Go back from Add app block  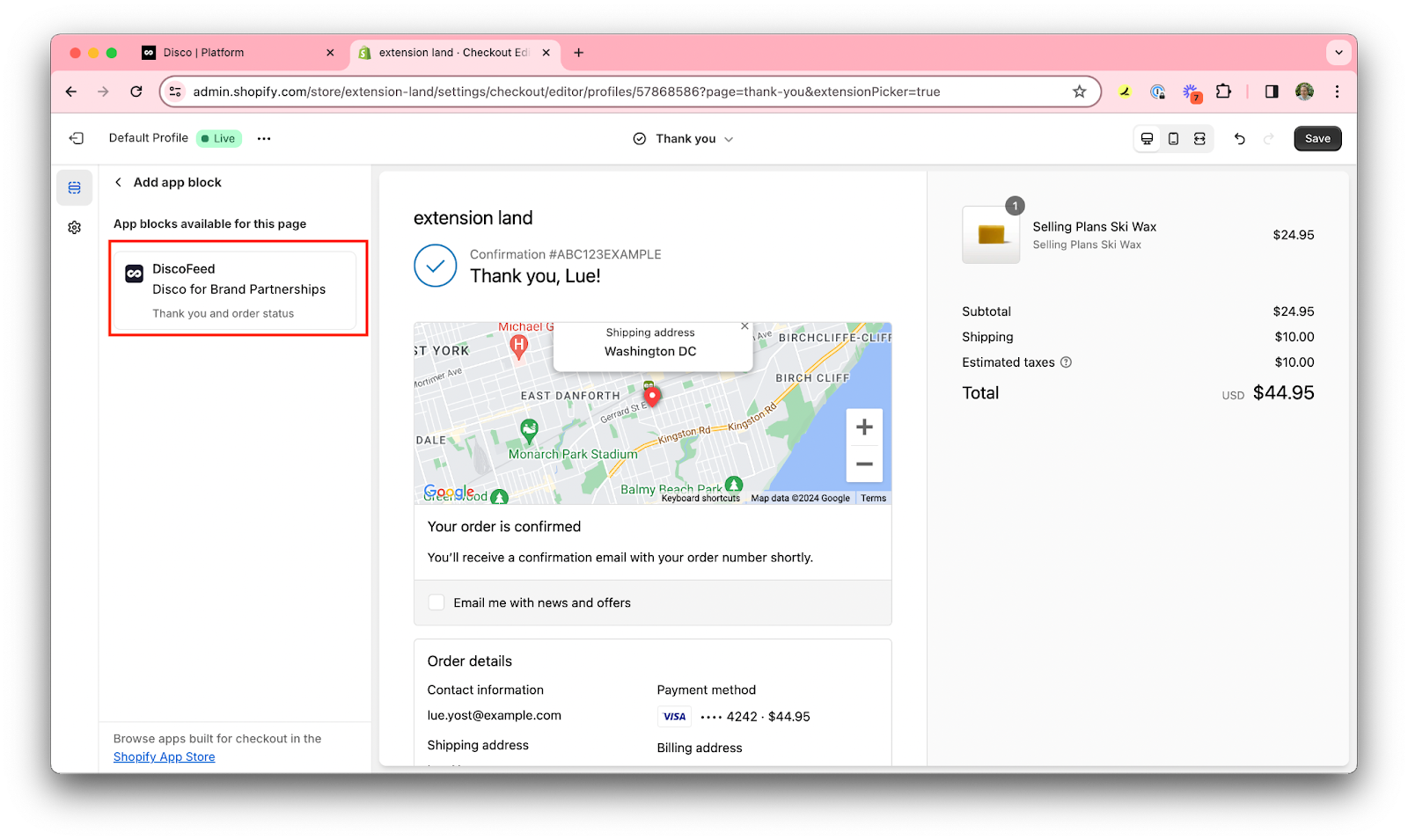tap(119, 182)
